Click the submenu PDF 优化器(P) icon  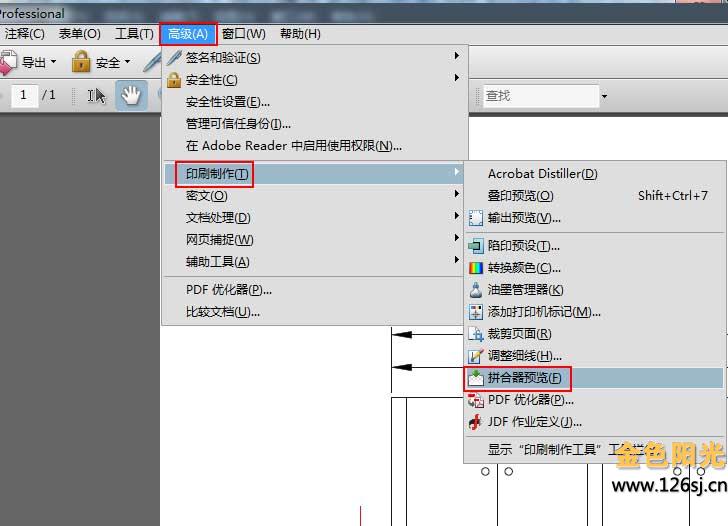tap(475, 400)
